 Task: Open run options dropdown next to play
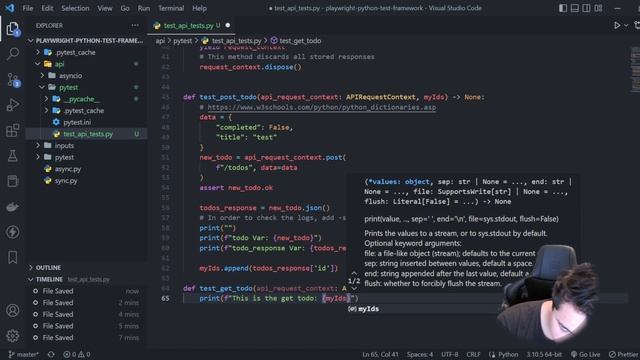pos(626,25)
